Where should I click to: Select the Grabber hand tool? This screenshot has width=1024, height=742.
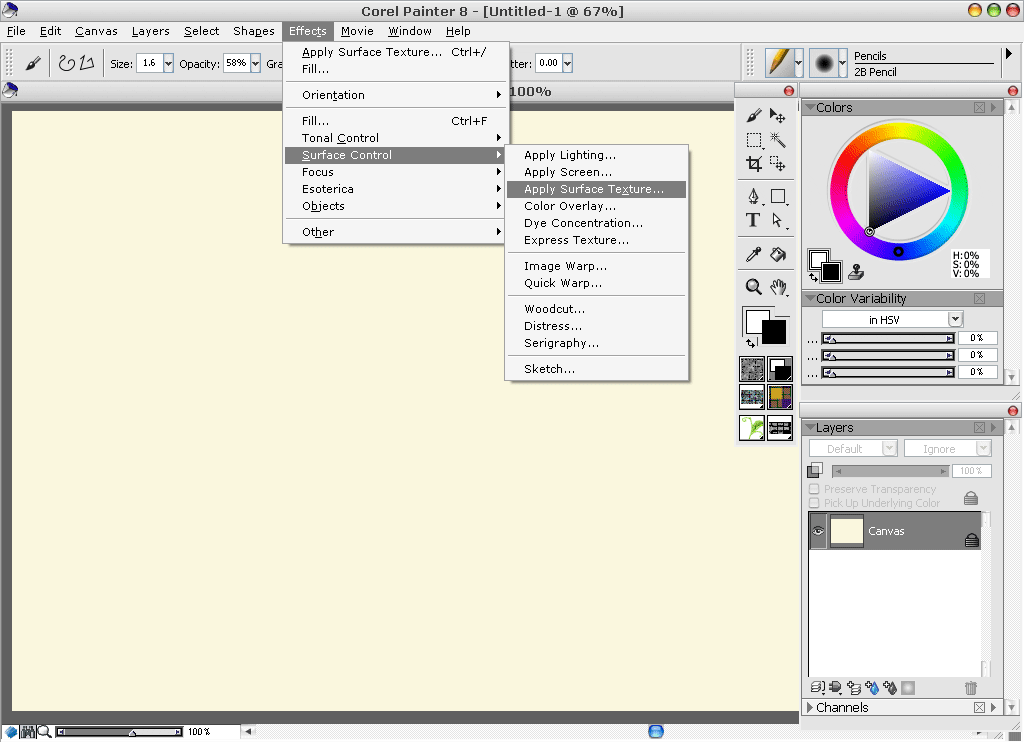(x=777, y=287)
